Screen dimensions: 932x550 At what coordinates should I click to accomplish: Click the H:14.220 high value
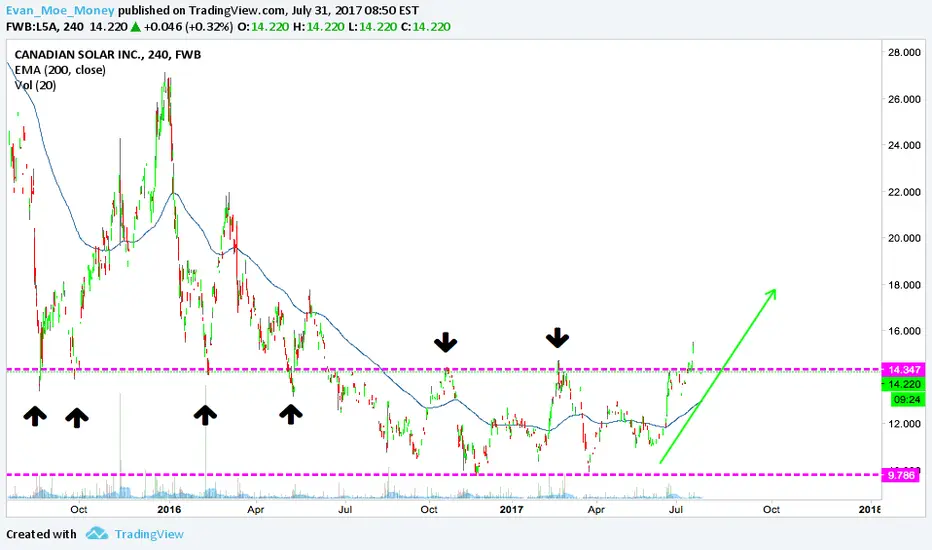319,27
